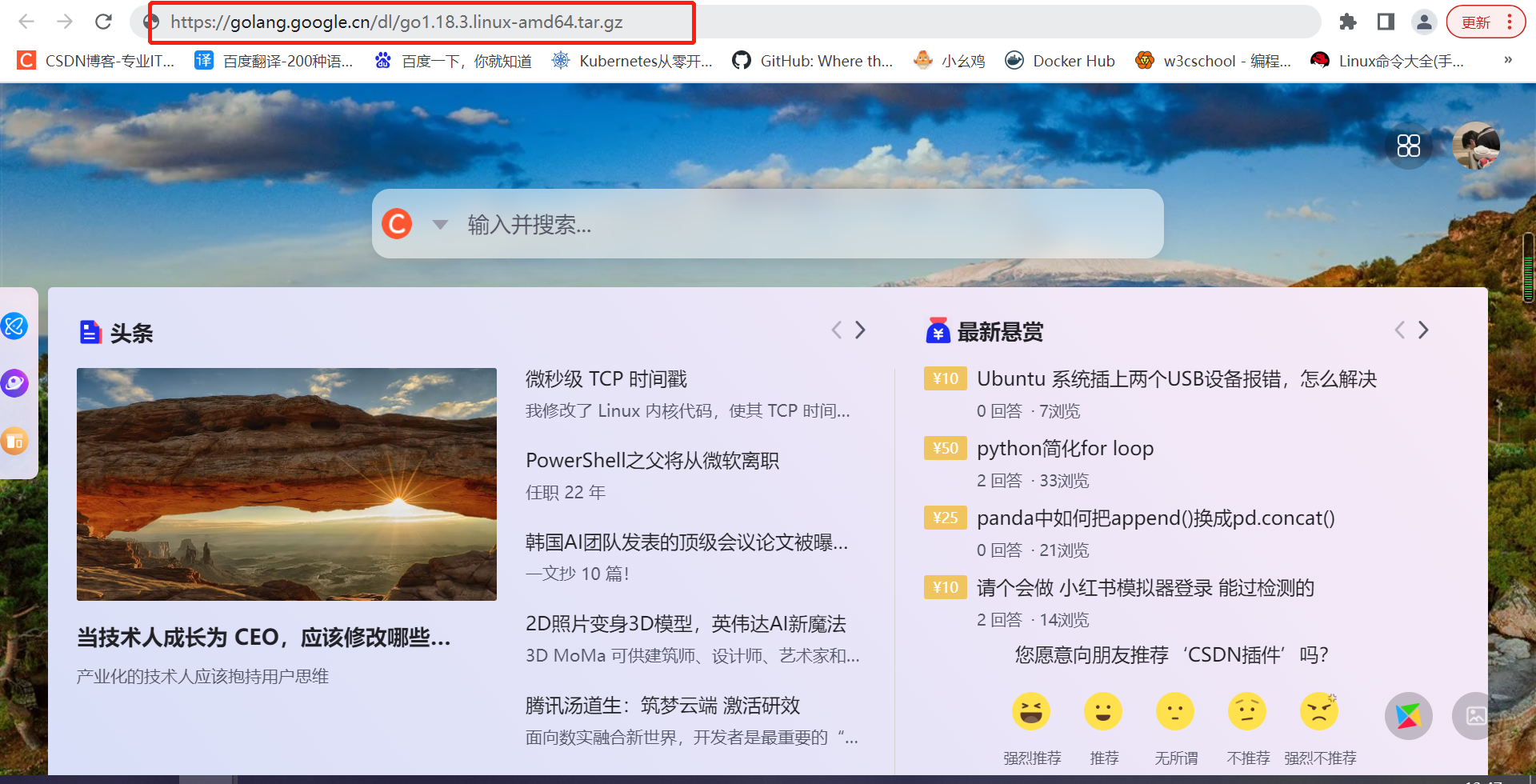Open the 百度翻译 bookmark
Image resolution: width=1536 pixels, height=784 pixels.
[x=274, y=61]
